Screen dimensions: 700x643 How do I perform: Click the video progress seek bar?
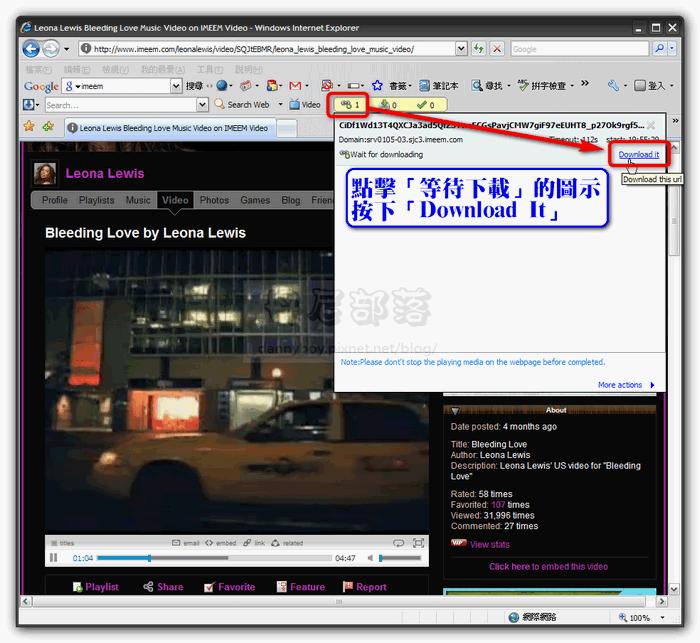point(214,558)
